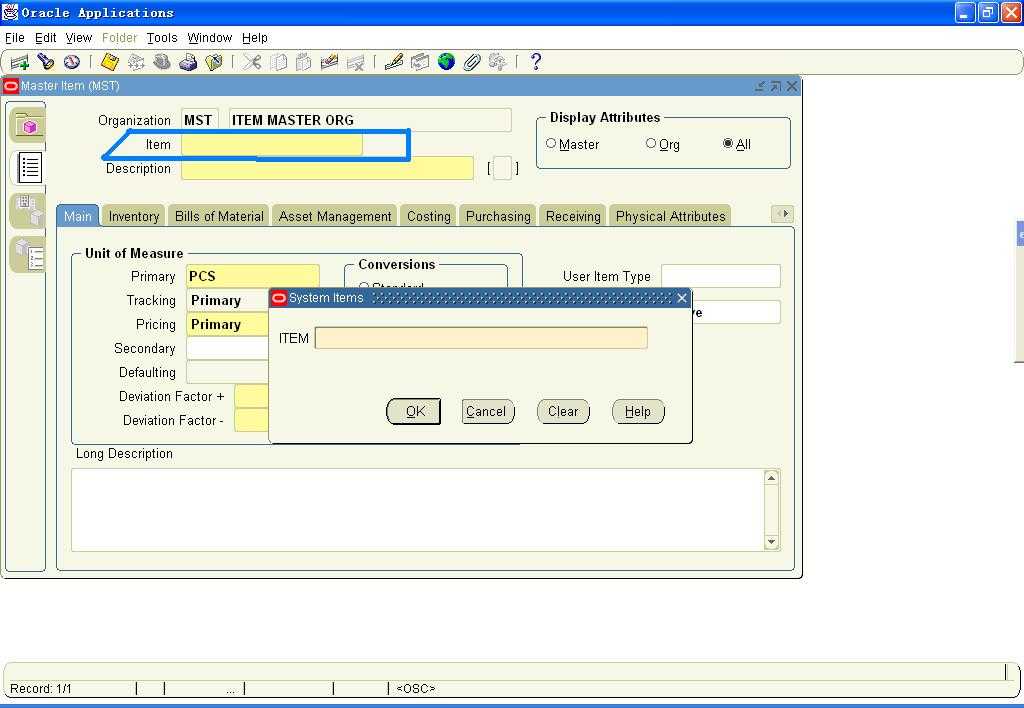Click the Clear Record eraser icon

pos(329,62)
